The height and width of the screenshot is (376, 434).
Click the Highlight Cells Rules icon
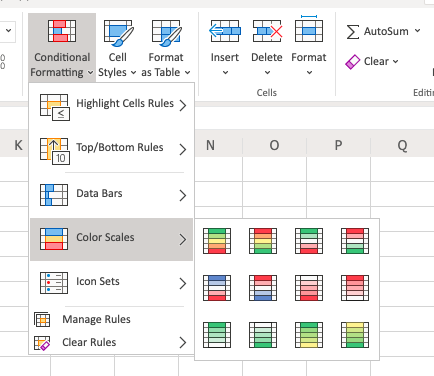pyautogui.click(x=55, y=107)
